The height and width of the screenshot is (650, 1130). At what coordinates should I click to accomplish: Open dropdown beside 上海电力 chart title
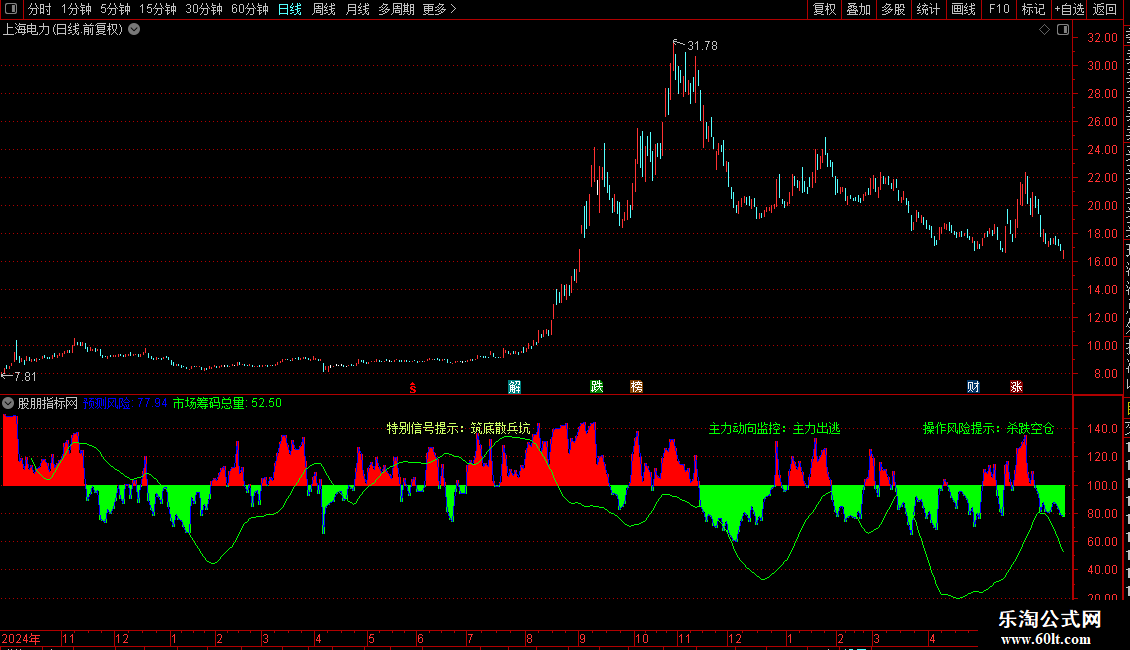[134, 30]
